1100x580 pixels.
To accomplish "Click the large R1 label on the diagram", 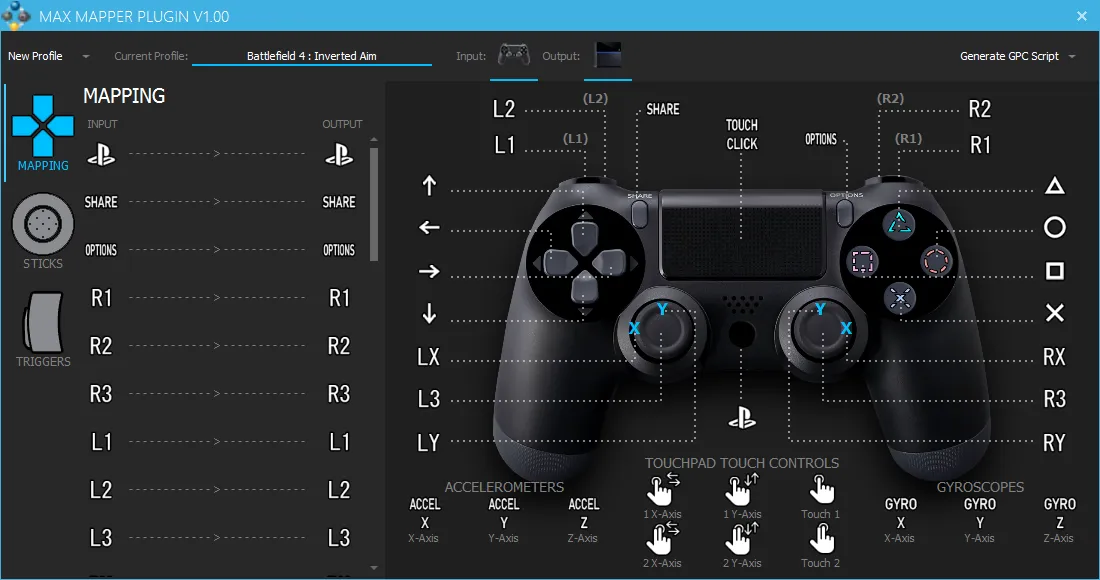I will coord(980,145).
